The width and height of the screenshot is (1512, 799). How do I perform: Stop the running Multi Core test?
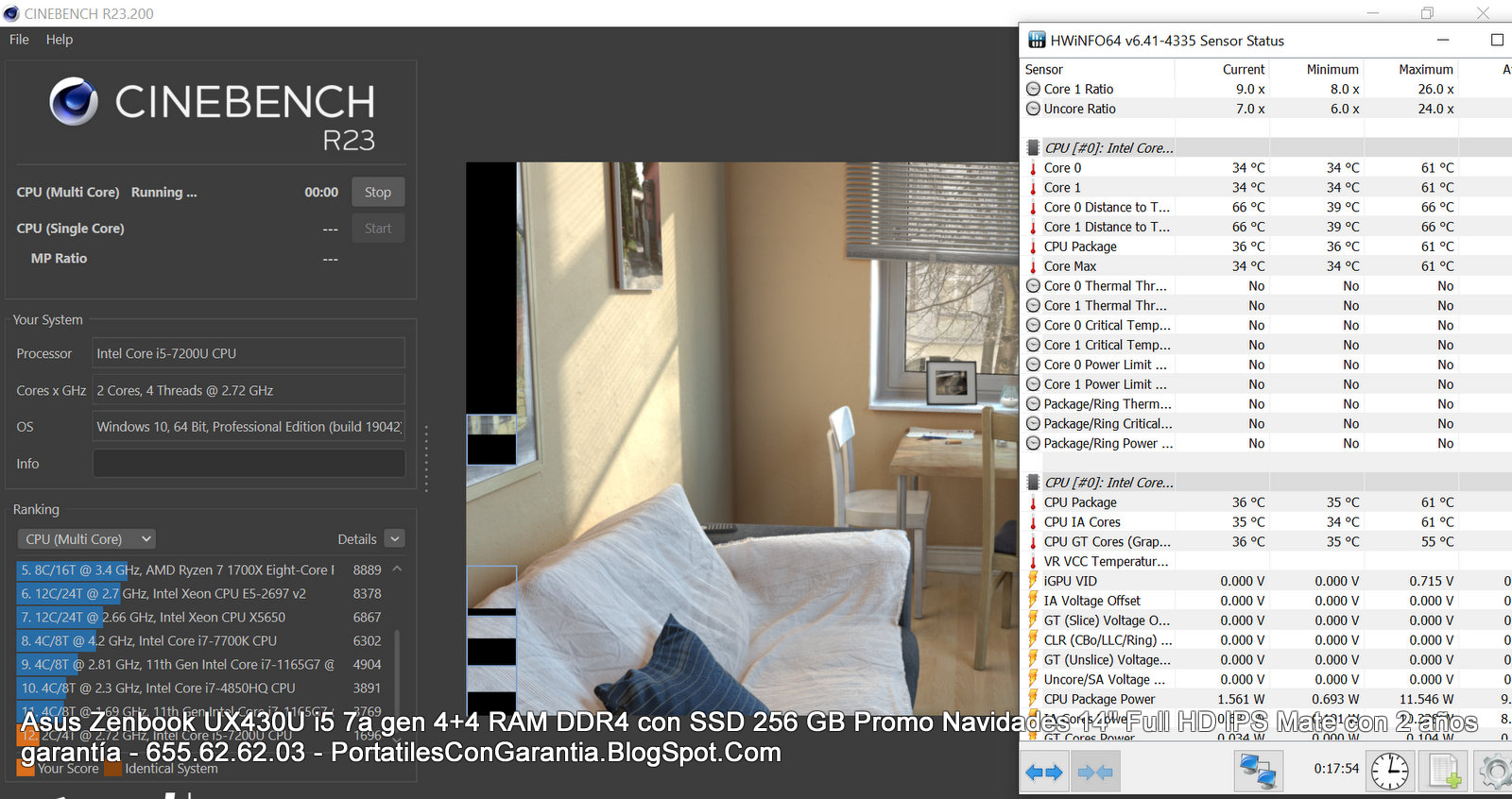coord(378,192)
